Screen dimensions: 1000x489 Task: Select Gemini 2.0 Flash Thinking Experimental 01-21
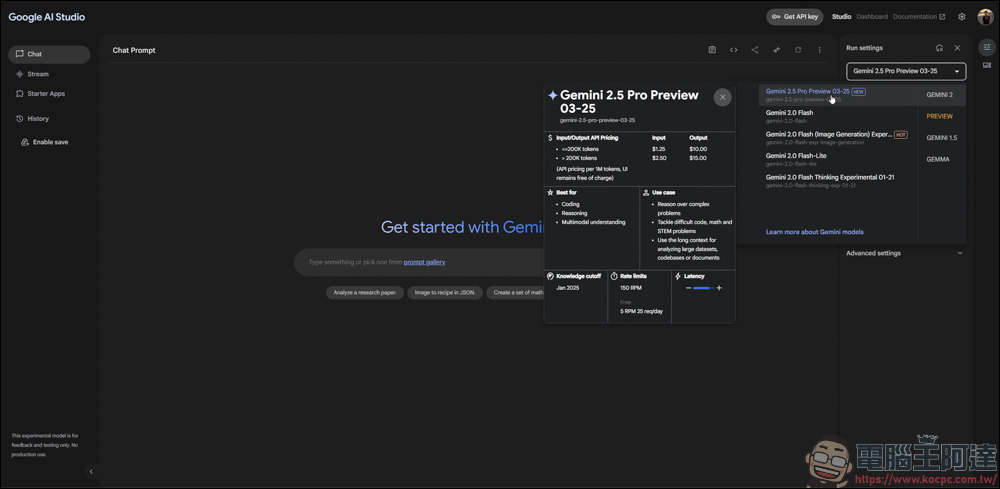pyautogui.click(x=838, y=180)
